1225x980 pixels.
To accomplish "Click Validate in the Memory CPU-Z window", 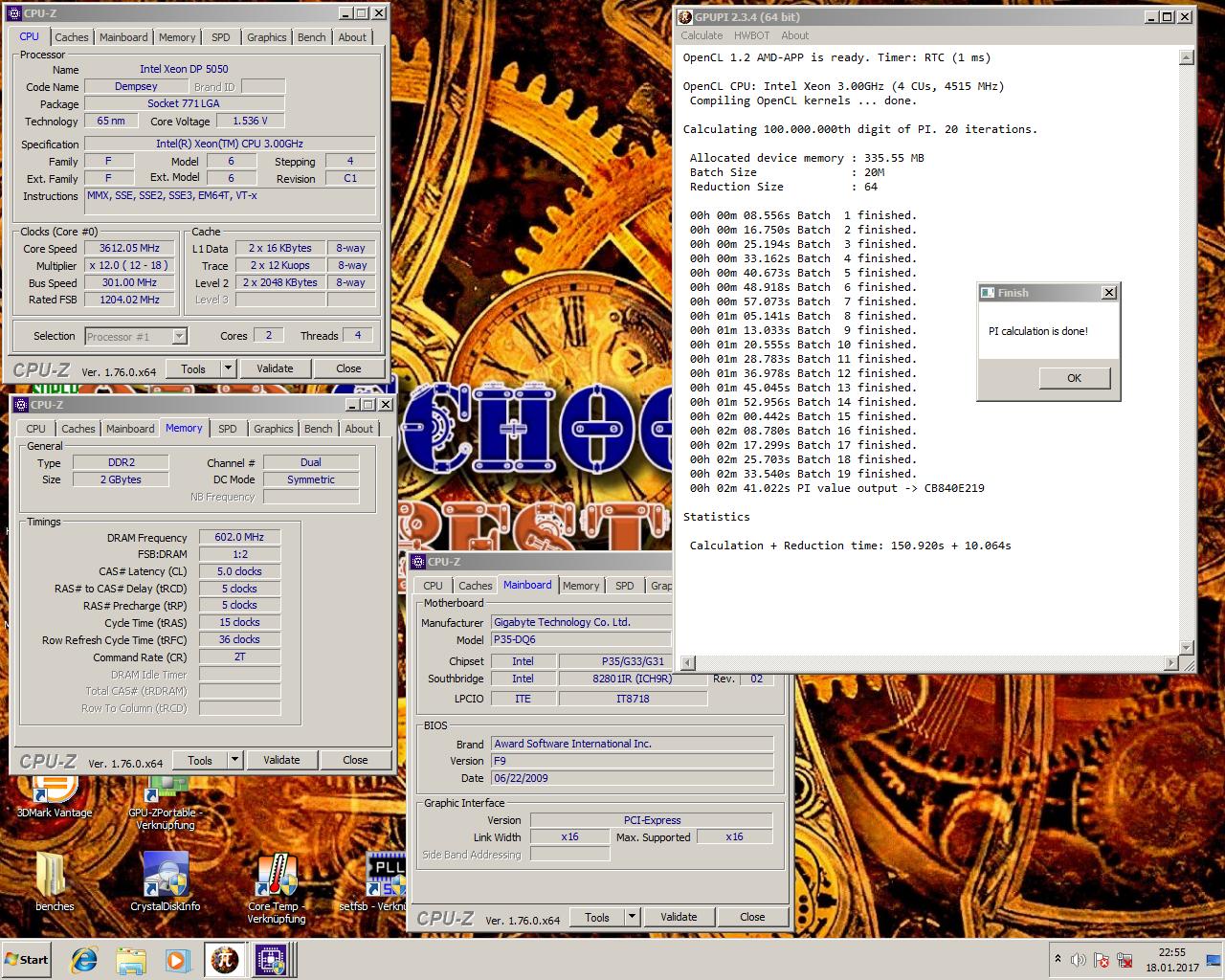I will point(281,760).
